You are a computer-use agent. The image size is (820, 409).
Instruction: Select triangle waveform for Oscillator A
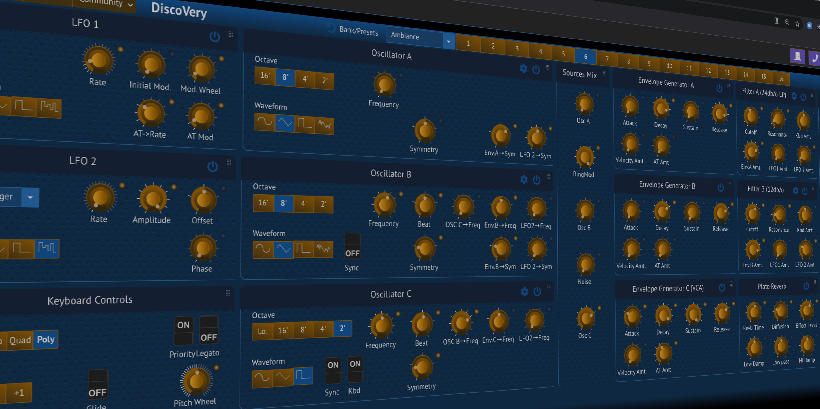[x=284, y=123]
